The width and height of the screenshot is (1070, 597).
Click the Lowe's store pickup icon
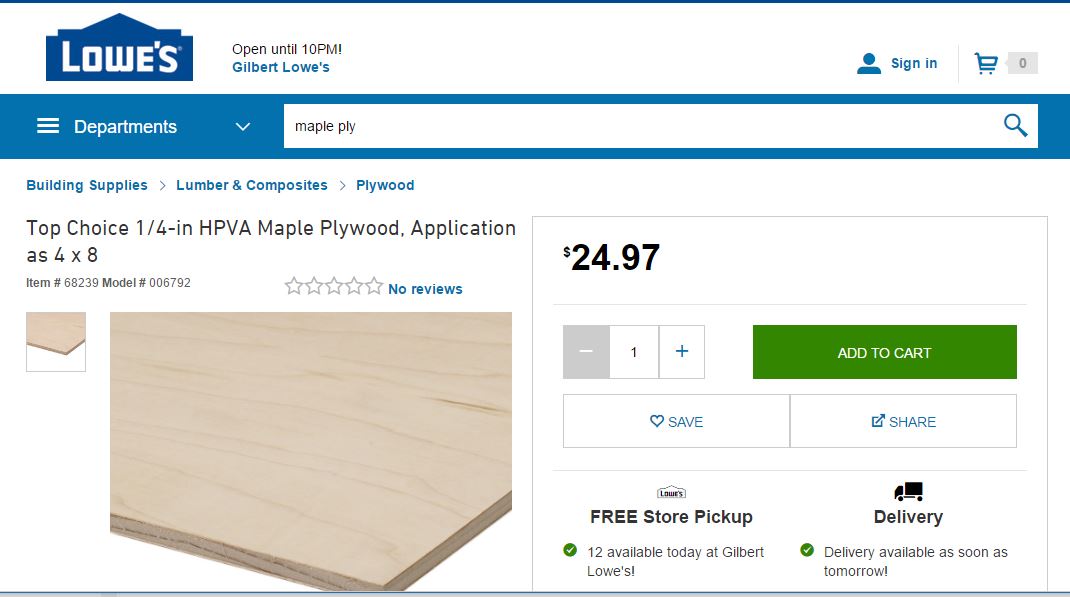coord(670,491)
